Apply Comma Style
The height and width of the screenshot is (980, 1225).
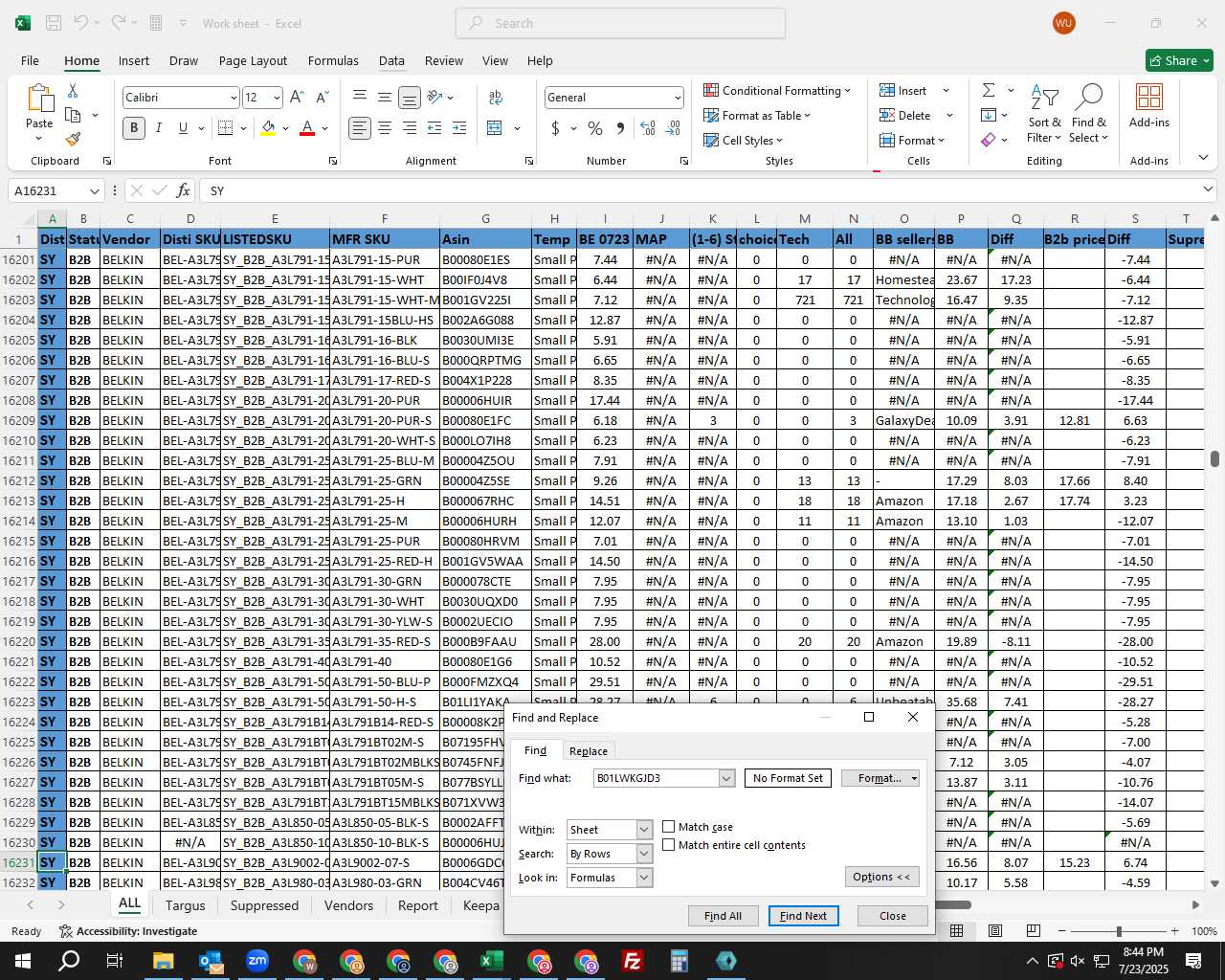(620, 127)
